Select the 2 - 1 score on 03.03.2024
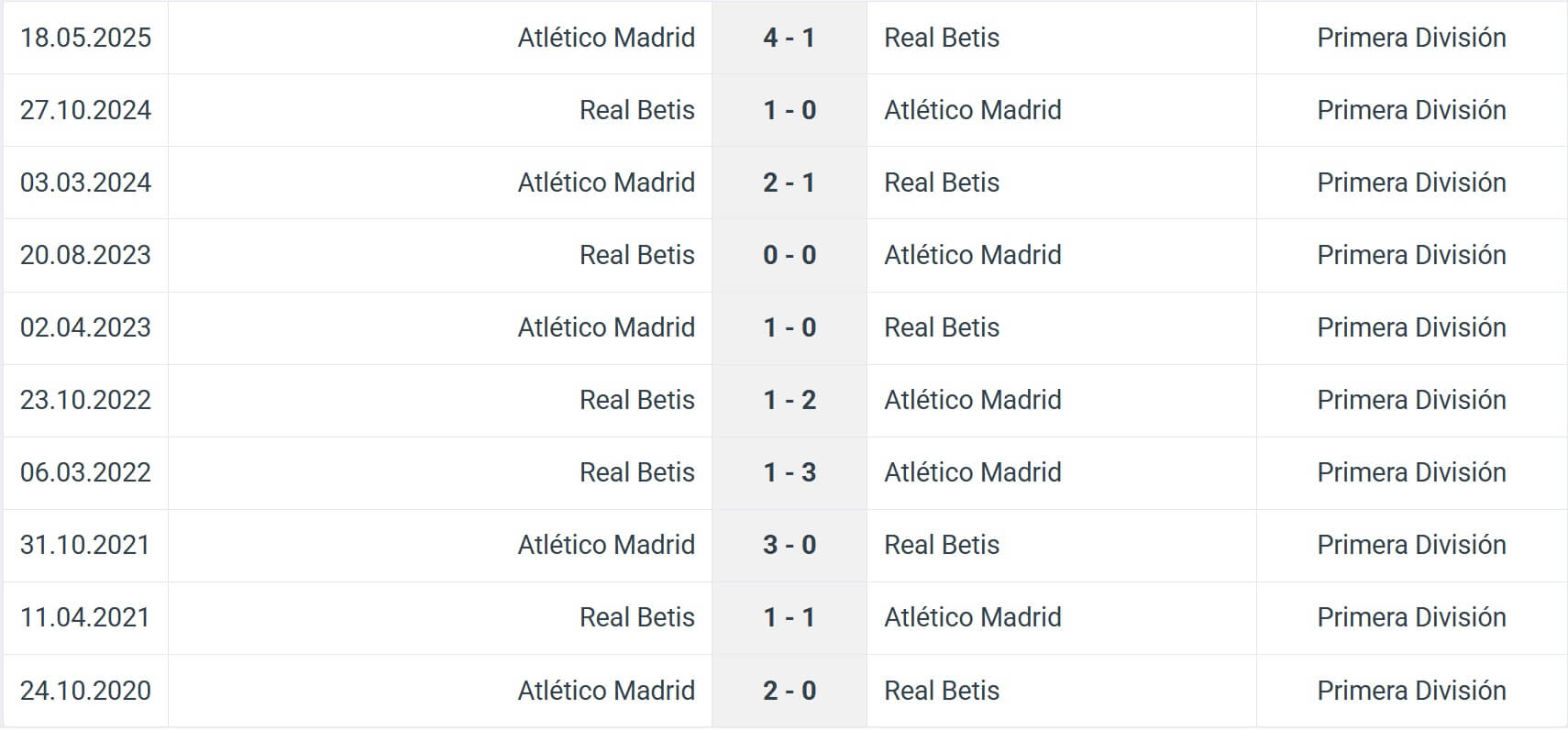The image size is (1568, 731). [789, 183]
